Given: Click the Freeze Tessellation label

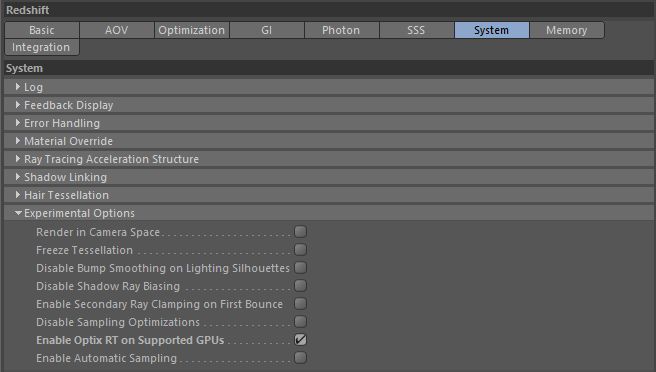Looking at the screenshot, I should [85, 250].
